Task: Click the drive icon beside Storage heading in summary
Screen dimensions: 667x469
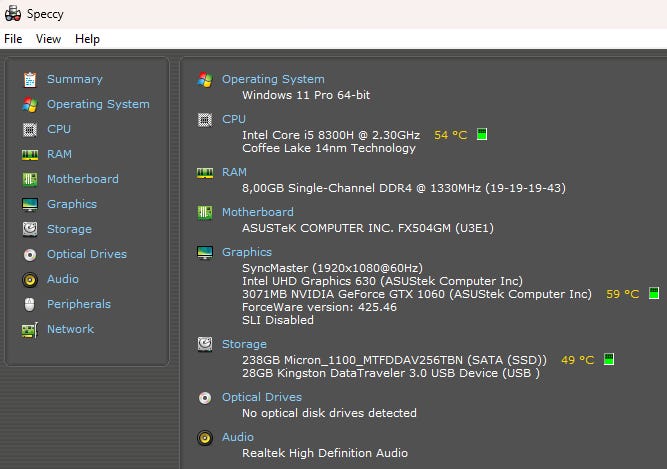Action: pyautogui.click(x=205, y=344)
